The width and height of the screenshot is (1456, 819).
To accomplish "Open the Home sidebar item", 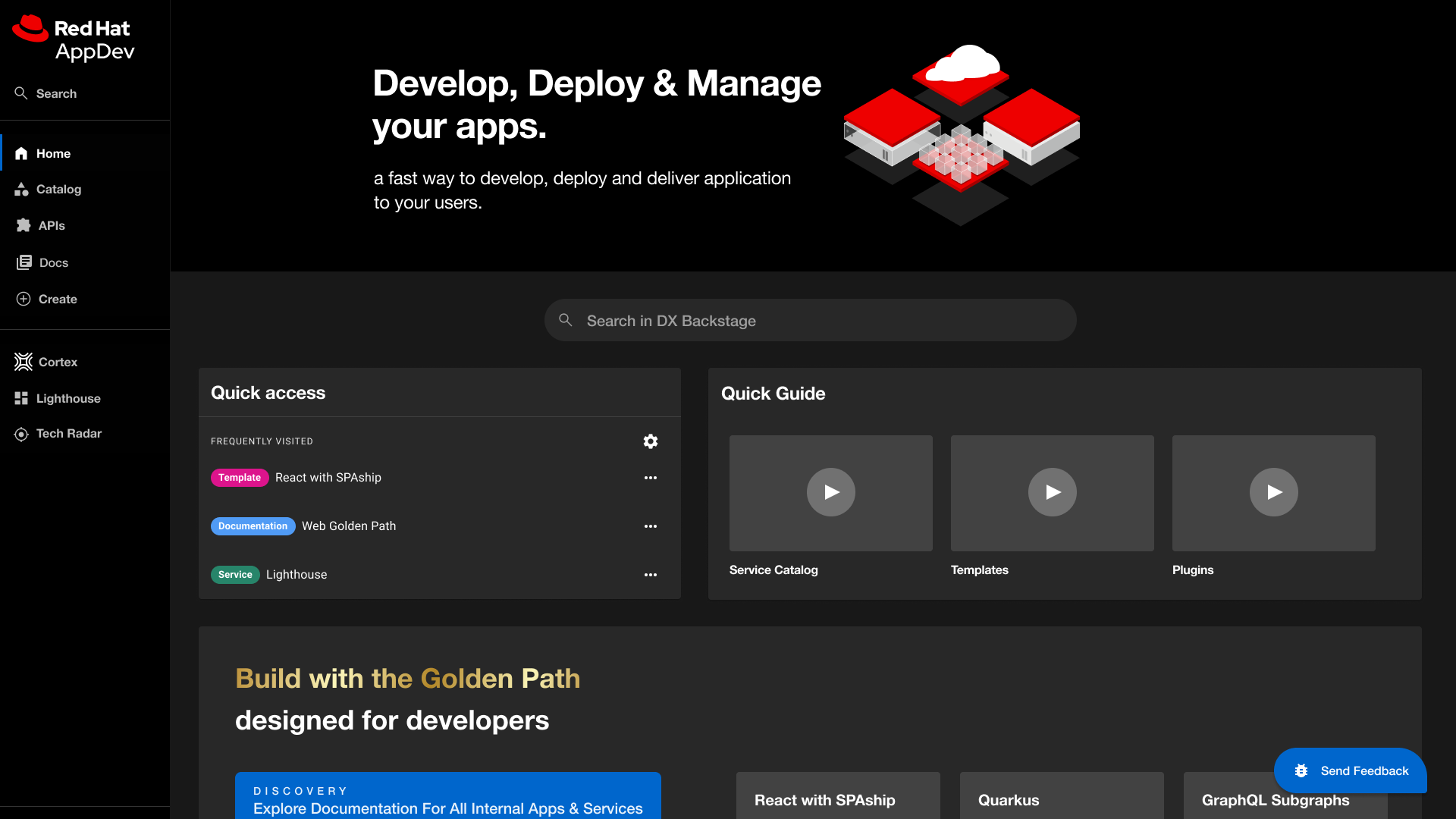I will (x=85, y=153).
